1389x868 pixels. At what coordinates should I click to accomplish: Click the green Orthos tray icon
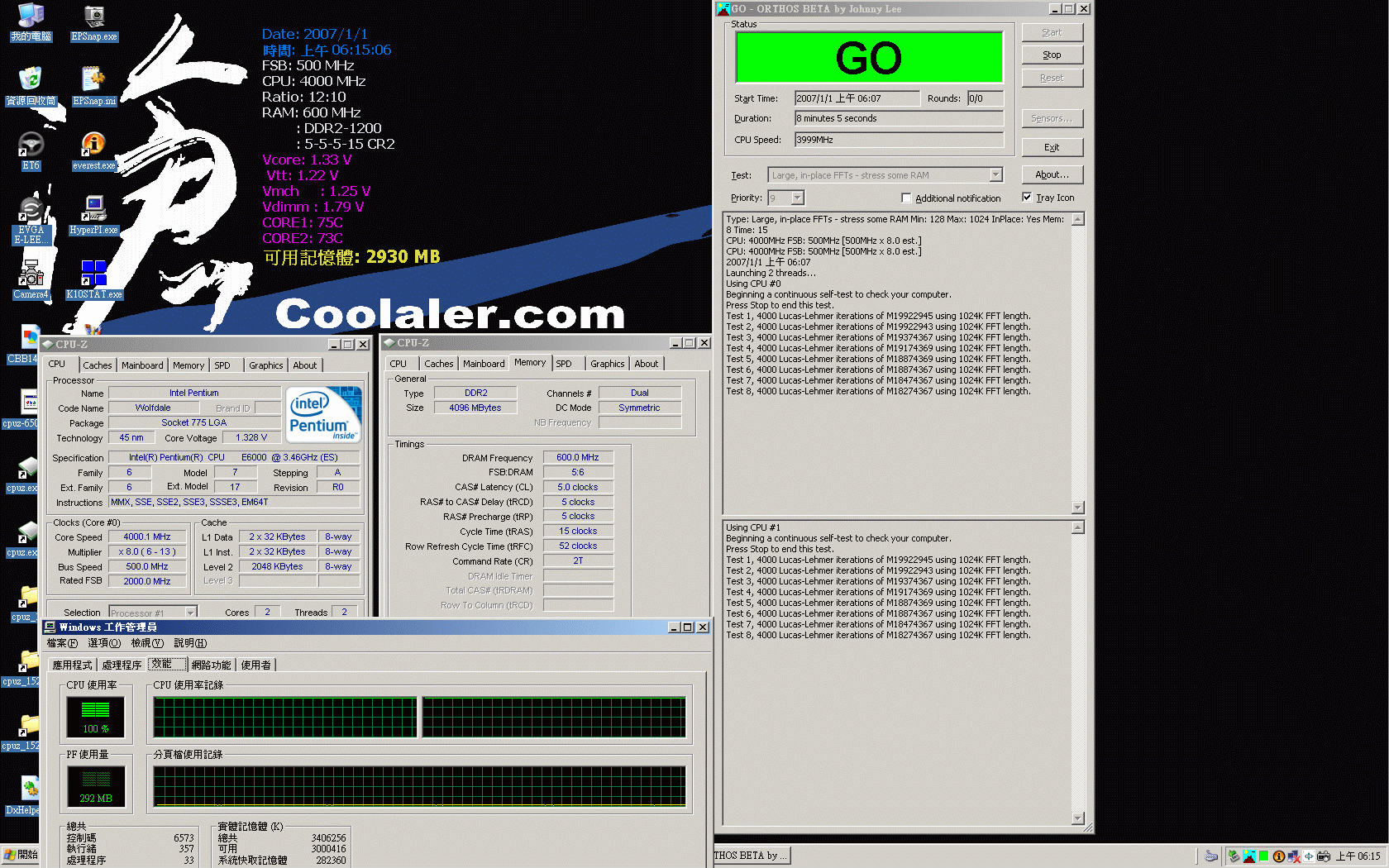pyautogui.click(x=1263, y=856)
